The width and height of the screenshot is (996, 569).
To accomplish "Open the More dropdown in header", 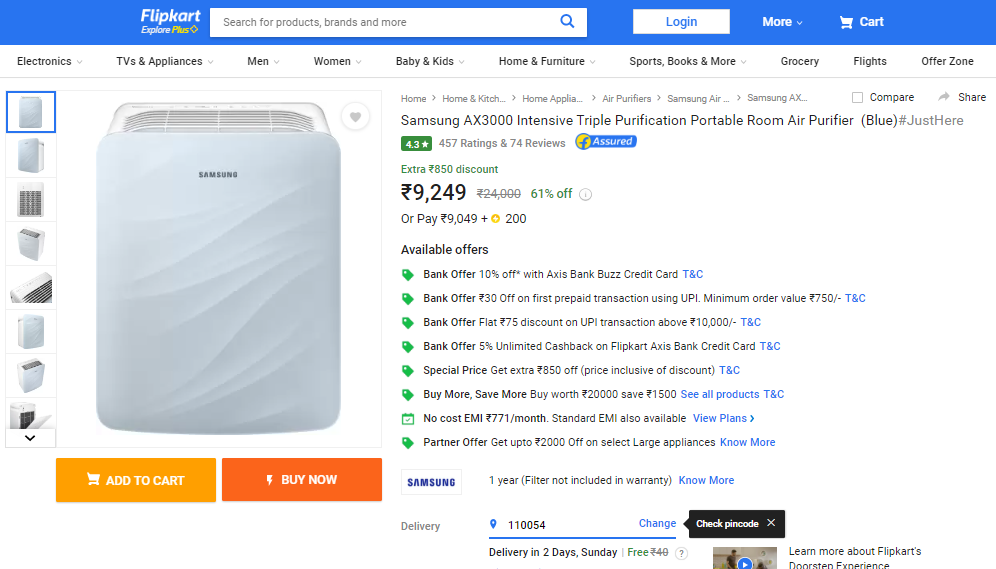I will [782, 22].
